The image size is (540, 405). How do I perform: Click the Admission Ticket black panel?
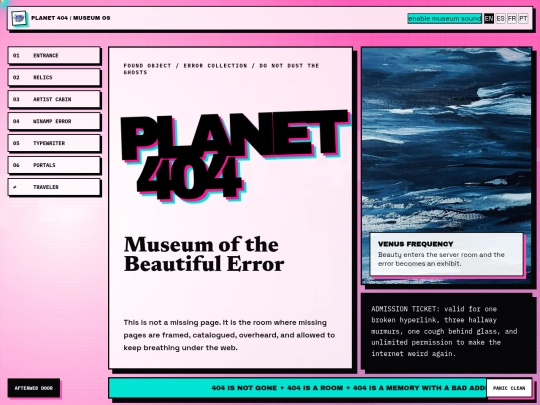pyautogui.click(x=446, y=331)
